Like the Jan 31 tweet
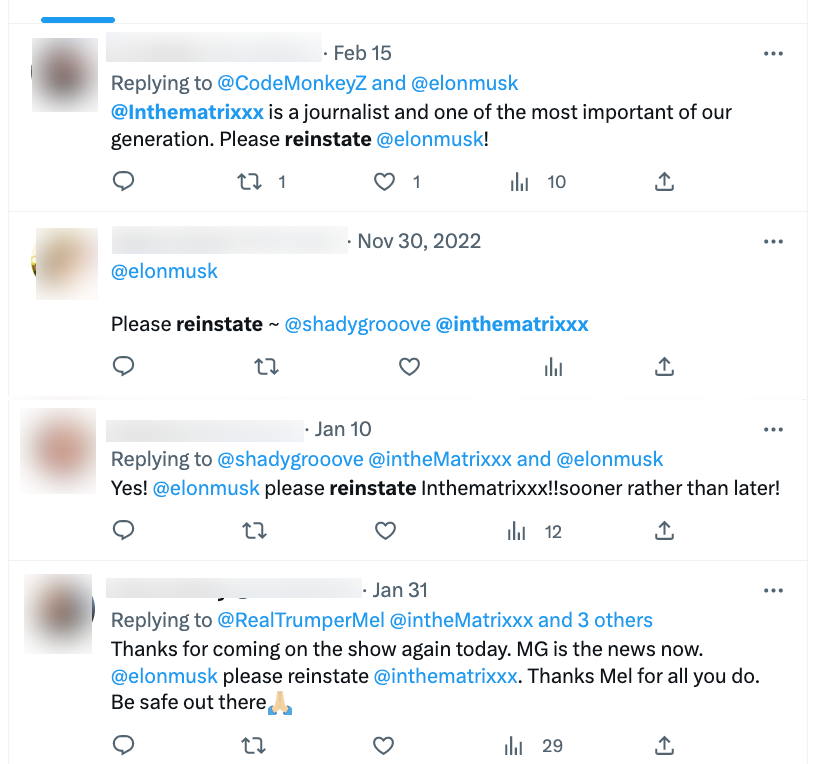The width and height of the screenshot is (814, 764). [383, 746]
